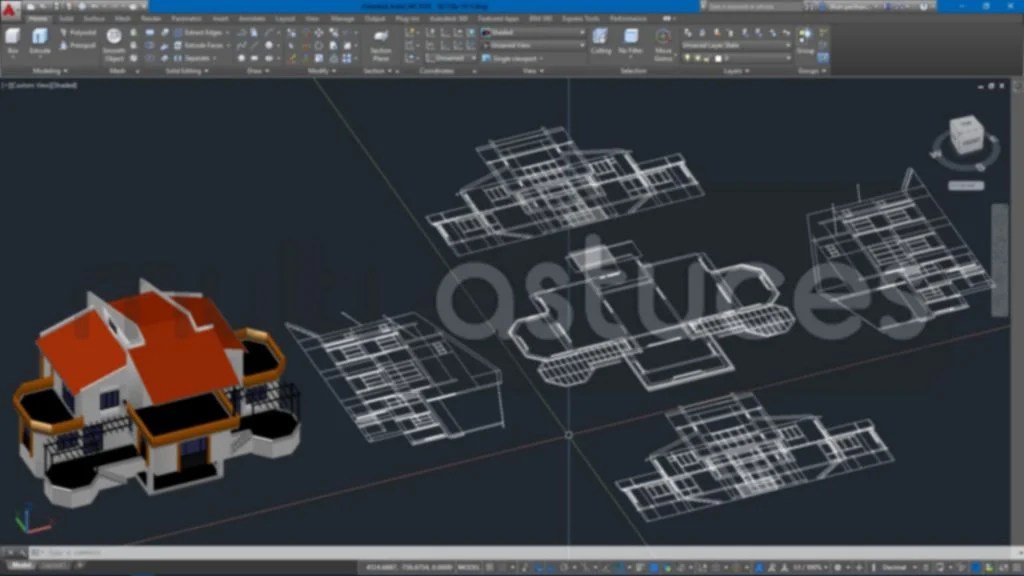Open the Shaded visual style dropdown
This screenshot has width=1024, height=576.
534,32
